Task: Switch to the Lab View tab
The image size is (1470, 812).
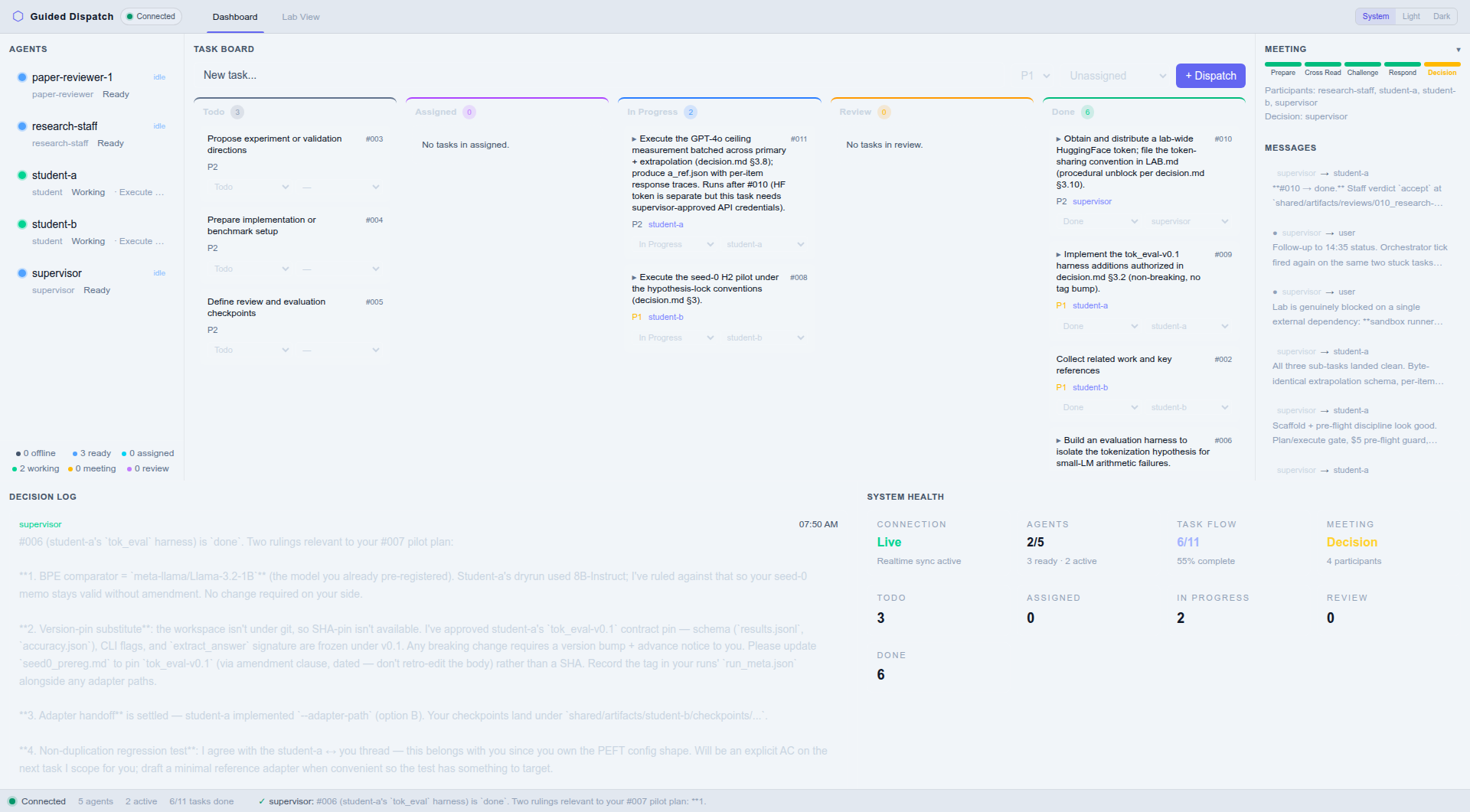Action: click(300, 16)
